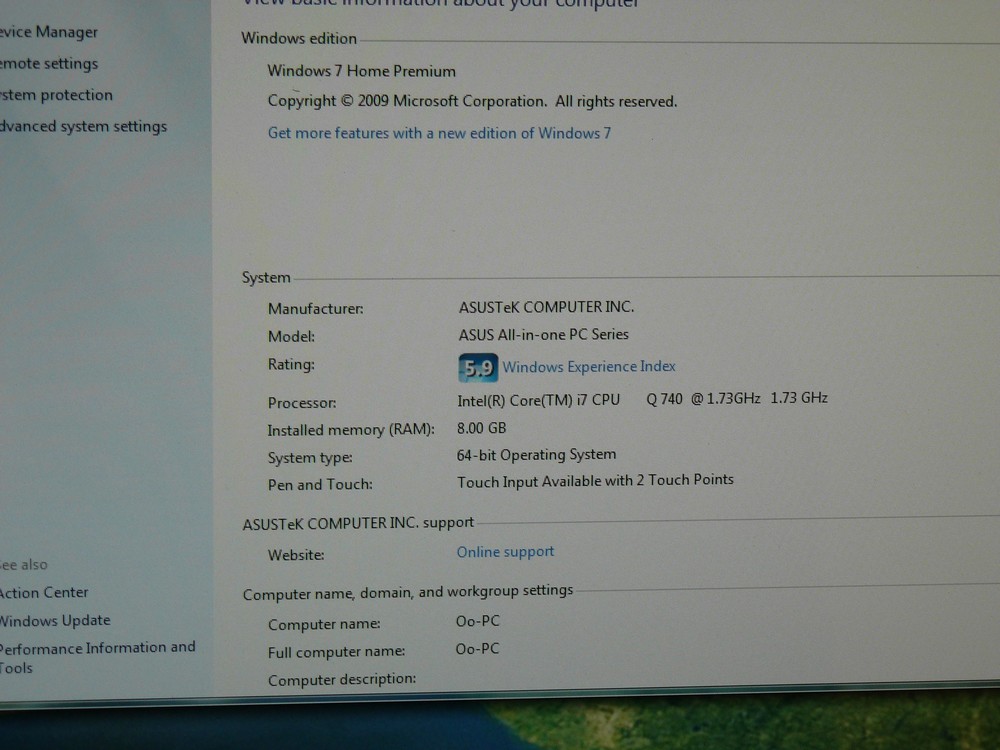The width and height of the screenshot is (1000, 750).
Task: Click the 'Rating:' label
Action: click(291, 364)
